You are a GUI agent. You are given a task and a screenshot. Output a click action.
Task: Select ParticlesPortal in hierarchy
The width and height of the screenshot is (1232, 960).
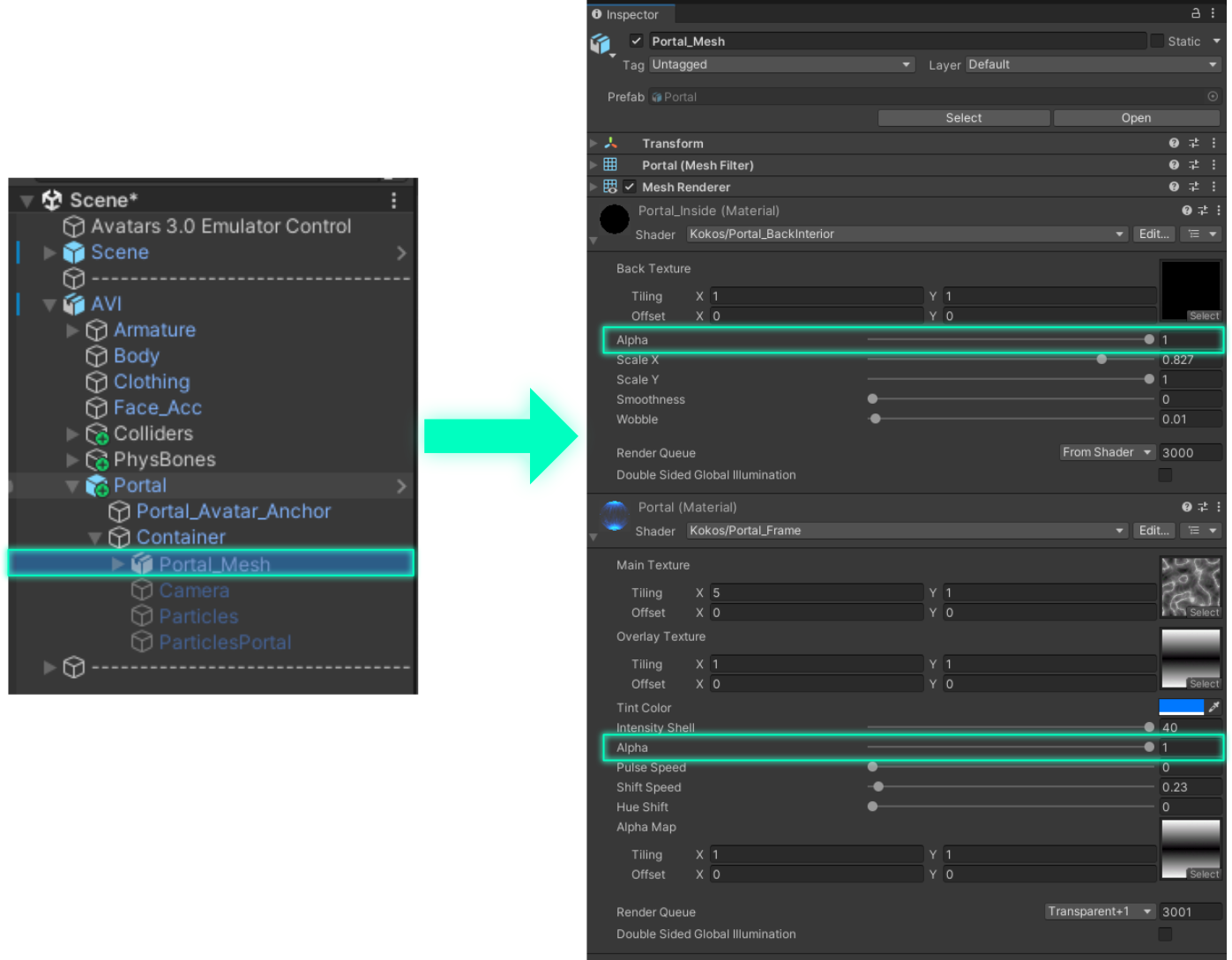pos(225,642)
